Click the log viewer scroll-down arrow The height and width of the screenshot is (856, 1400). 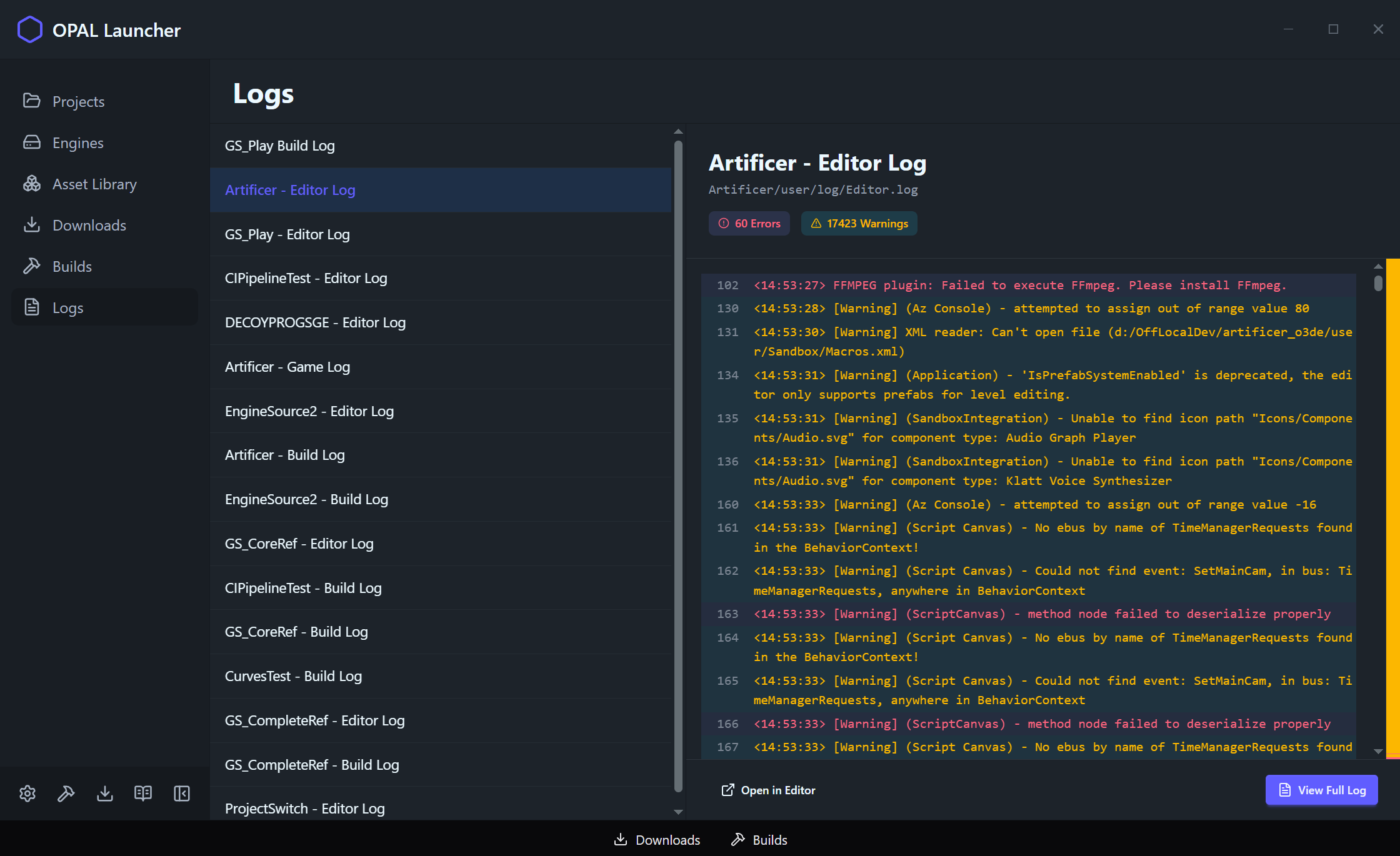1378,752
